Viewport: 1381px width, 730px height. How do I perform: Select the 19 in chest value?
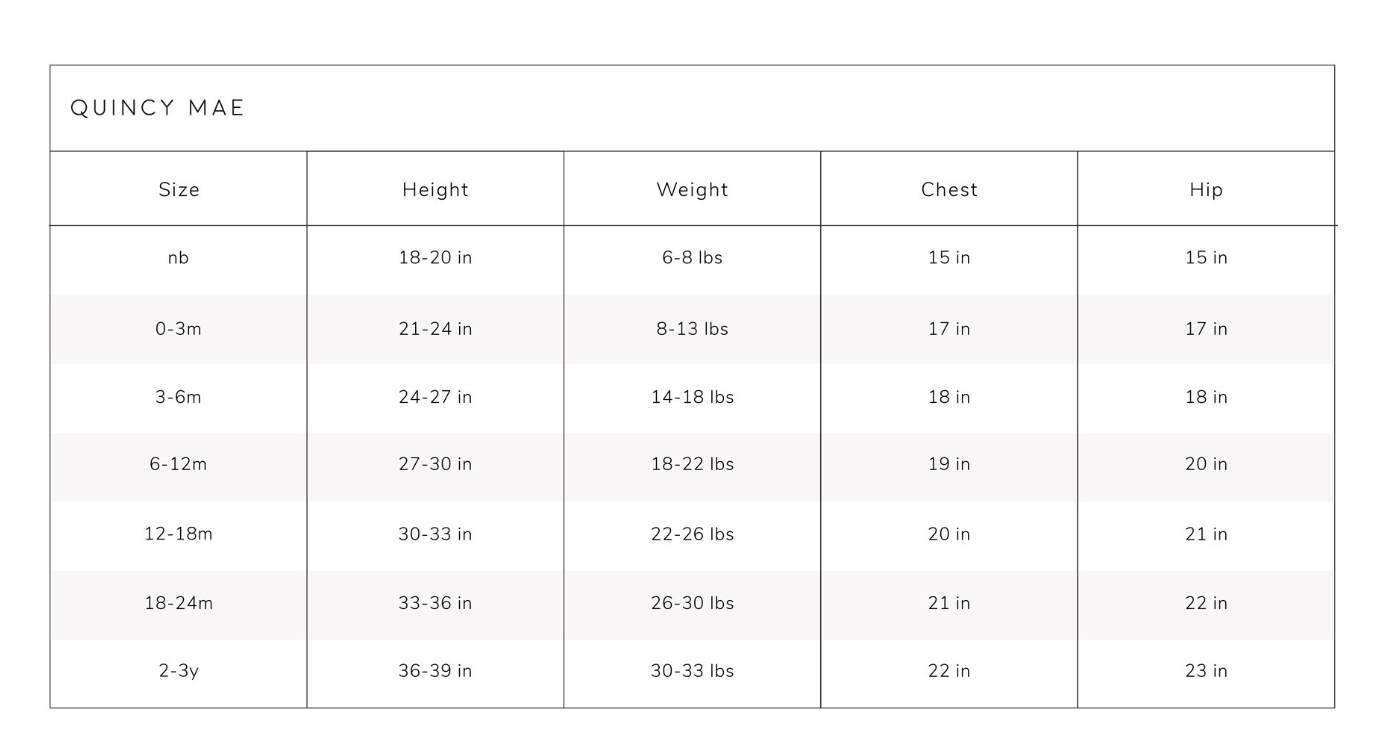click(949, 465)
